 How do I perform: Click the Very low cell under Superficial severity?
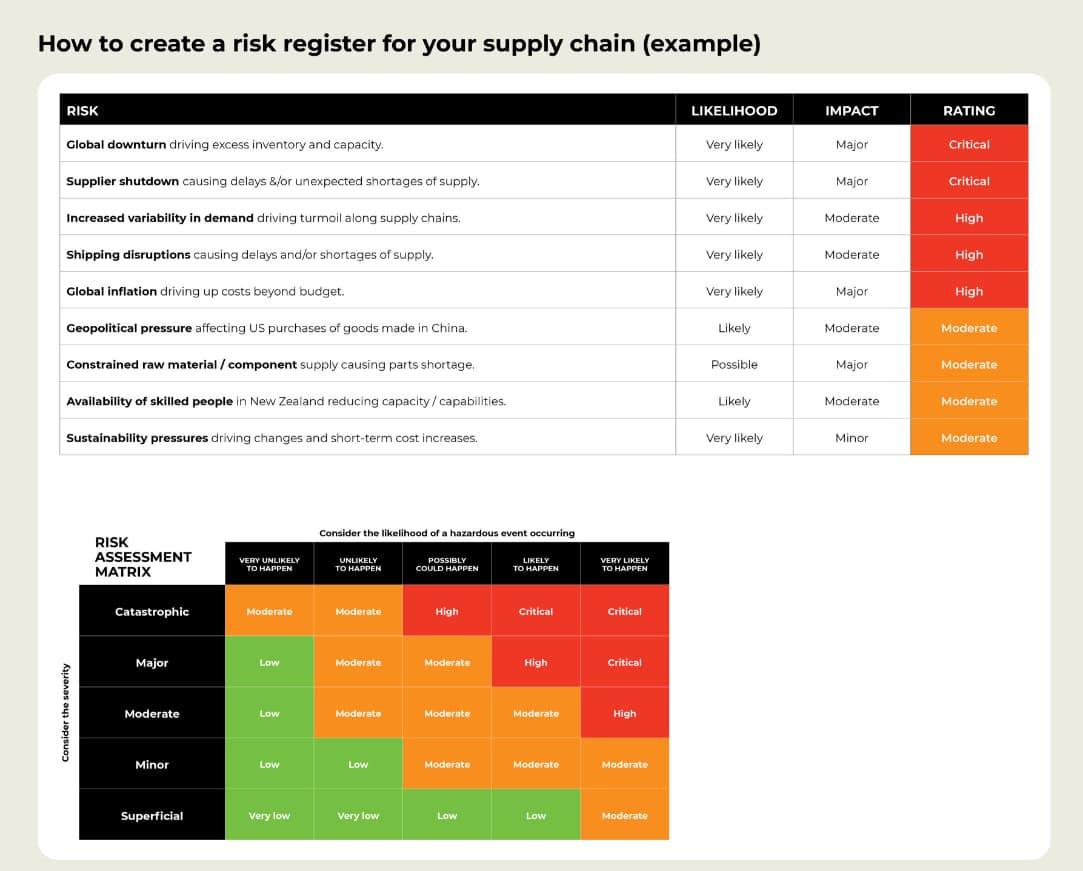(x=268, y=815)
